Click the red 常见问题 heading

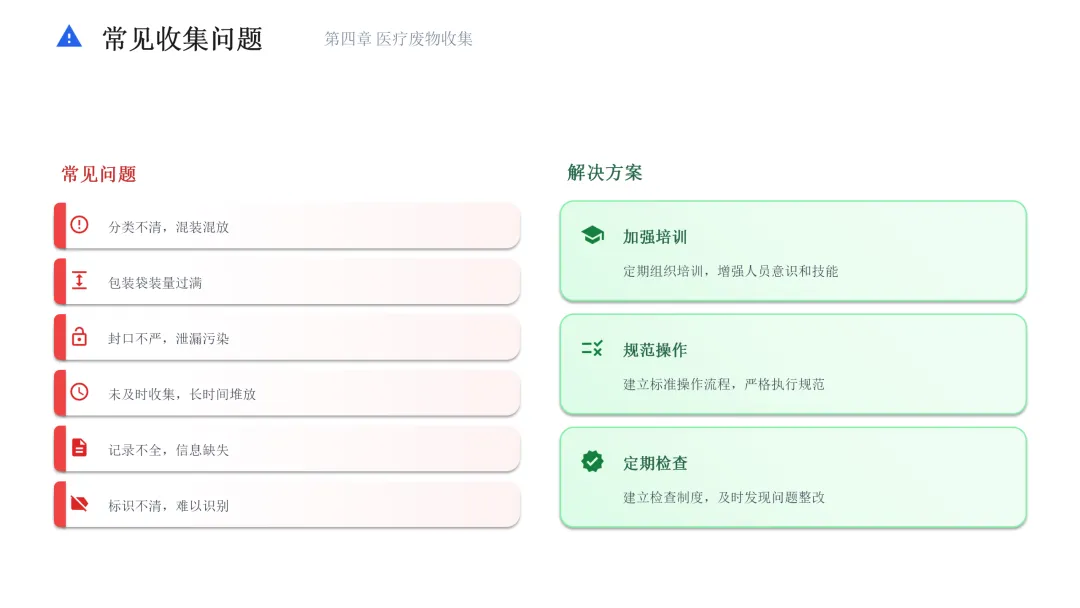click(x=99, y=174)
